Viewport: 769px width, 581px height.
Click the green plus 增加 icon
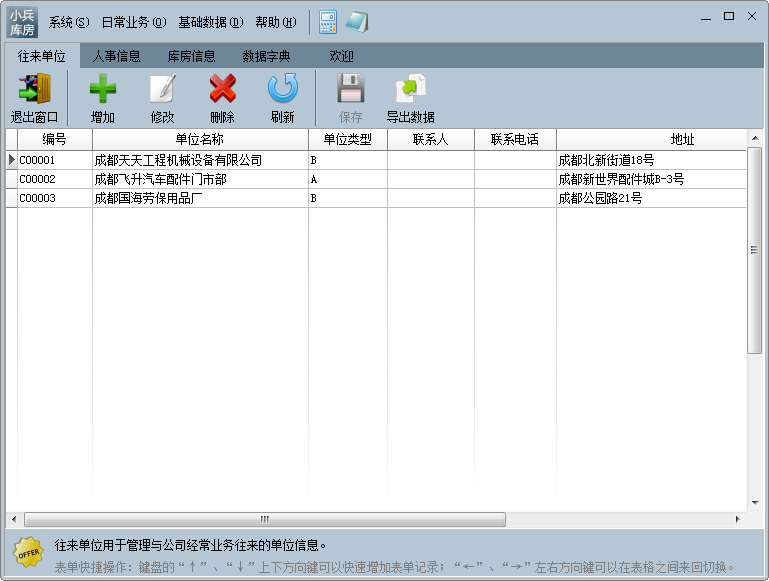click(x=103, y=88)
